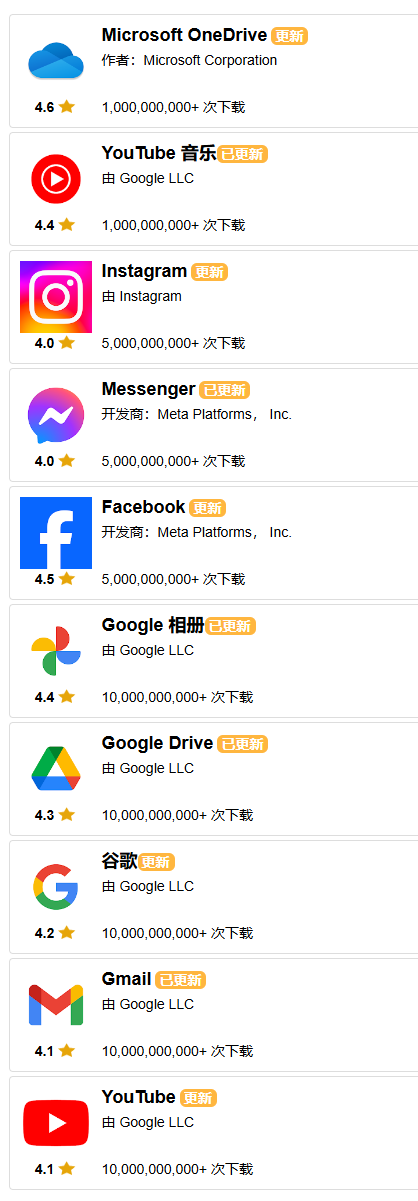This screenshot has height=1201, width=418.
Task: Open the Gmail app title
Action: pyautogui.click(x=126, y=979)
